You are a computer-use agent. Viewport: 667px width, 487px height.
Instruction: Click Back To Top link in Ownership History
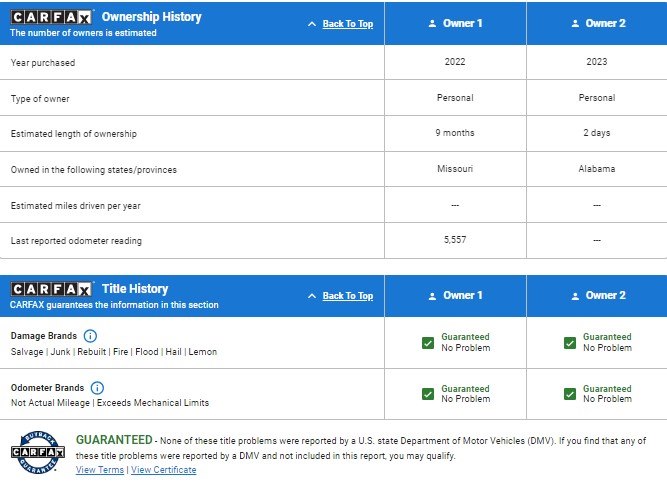(x=347, y=24)
